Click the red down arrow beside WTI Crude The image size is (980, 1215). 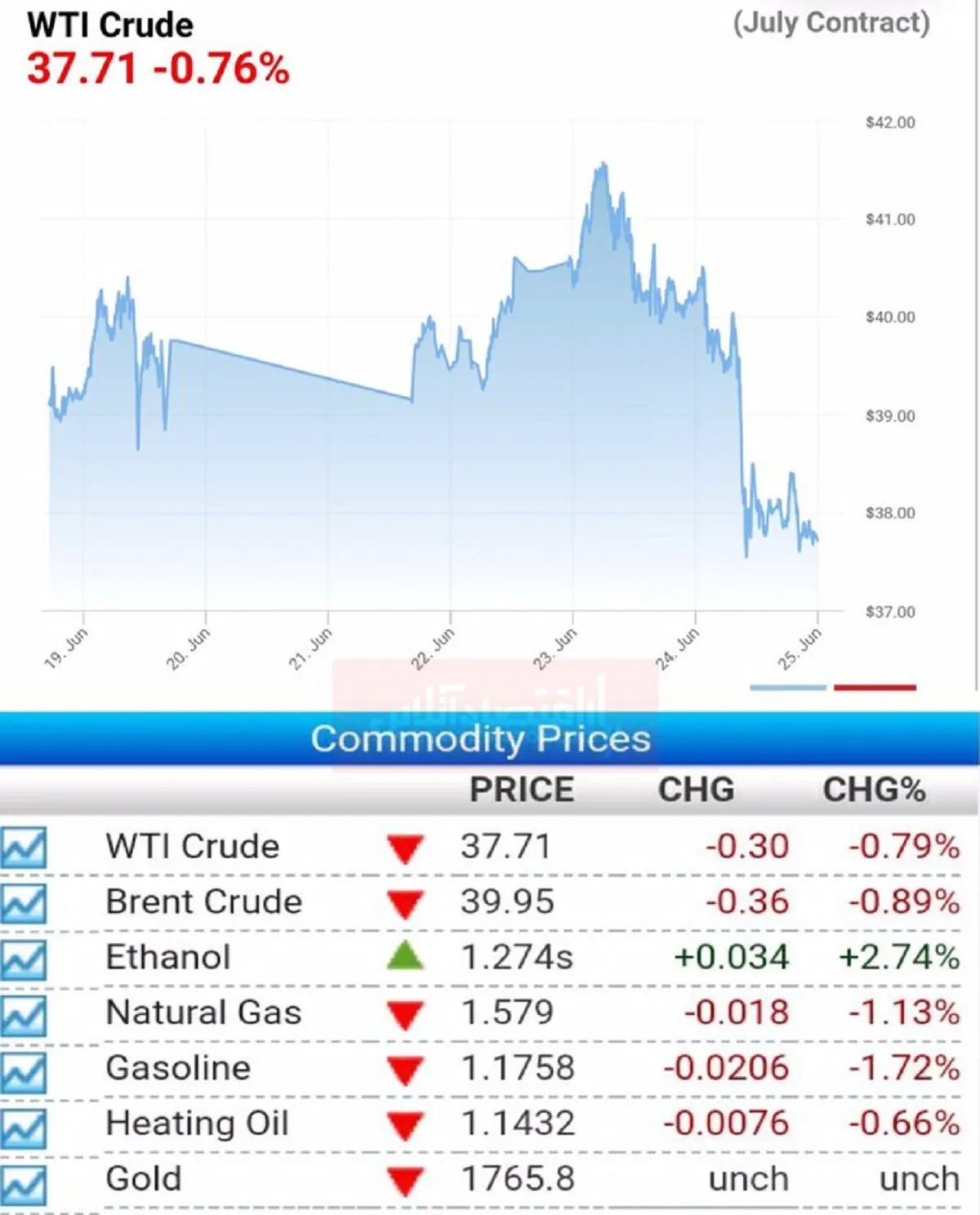pos(405,848)
